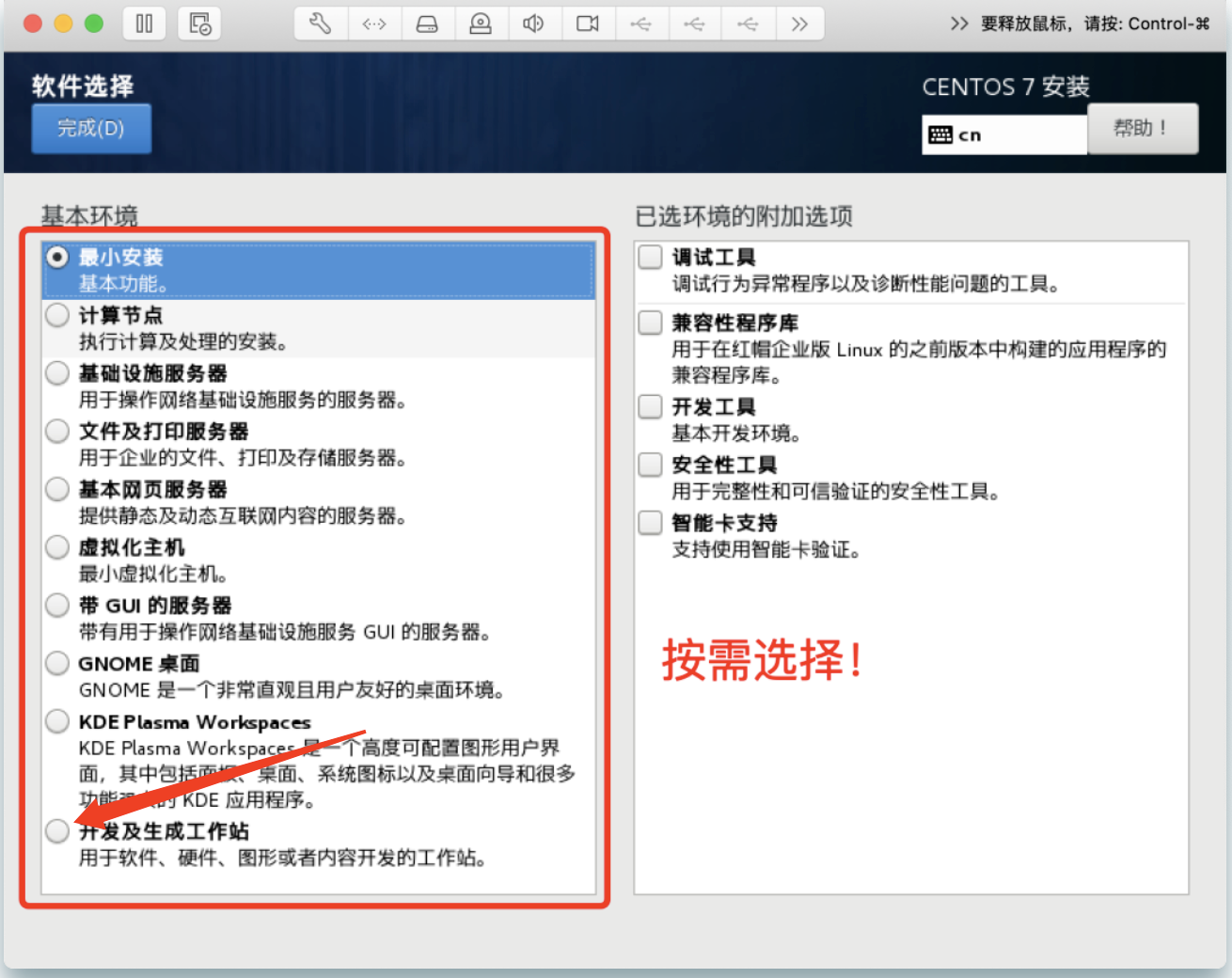
Task: Select 开发及生成工作站 radio button
Action: 57,831
